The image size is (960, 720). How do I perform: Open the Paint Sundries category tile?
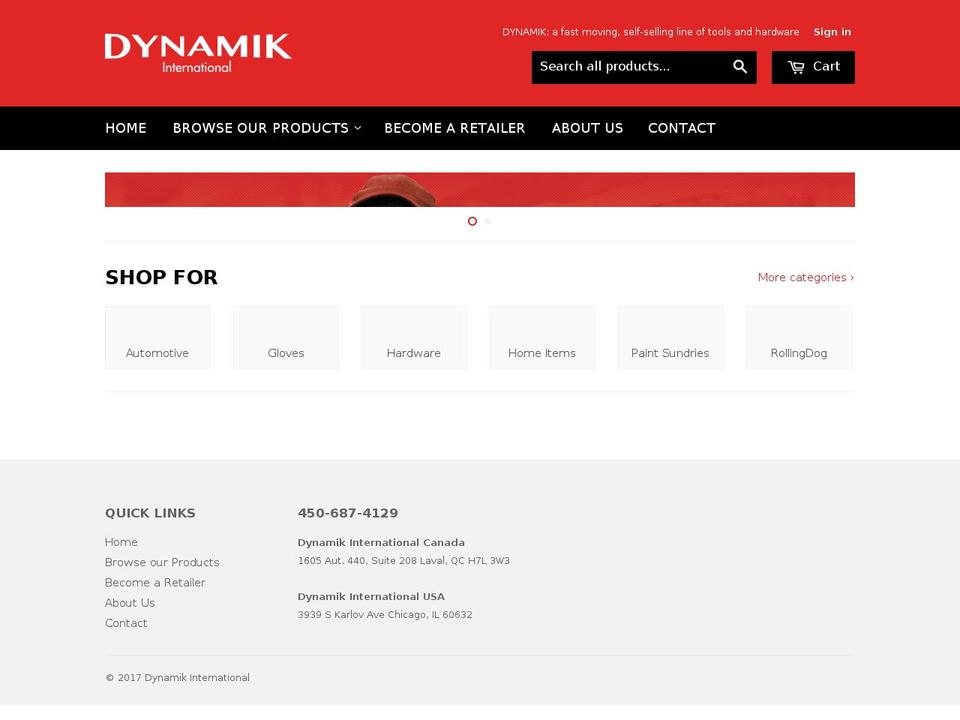(x=671, y=337)
